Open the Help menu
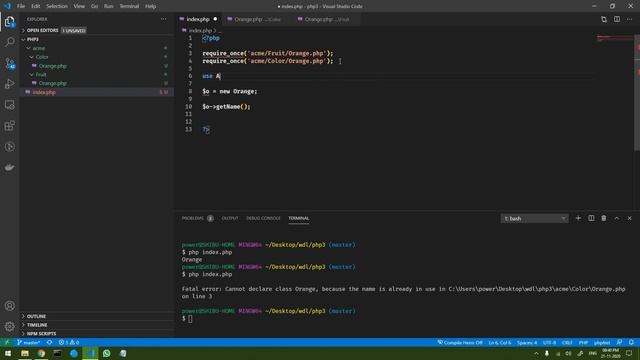The width and height of the screenshot is (640, 360). 151,6
